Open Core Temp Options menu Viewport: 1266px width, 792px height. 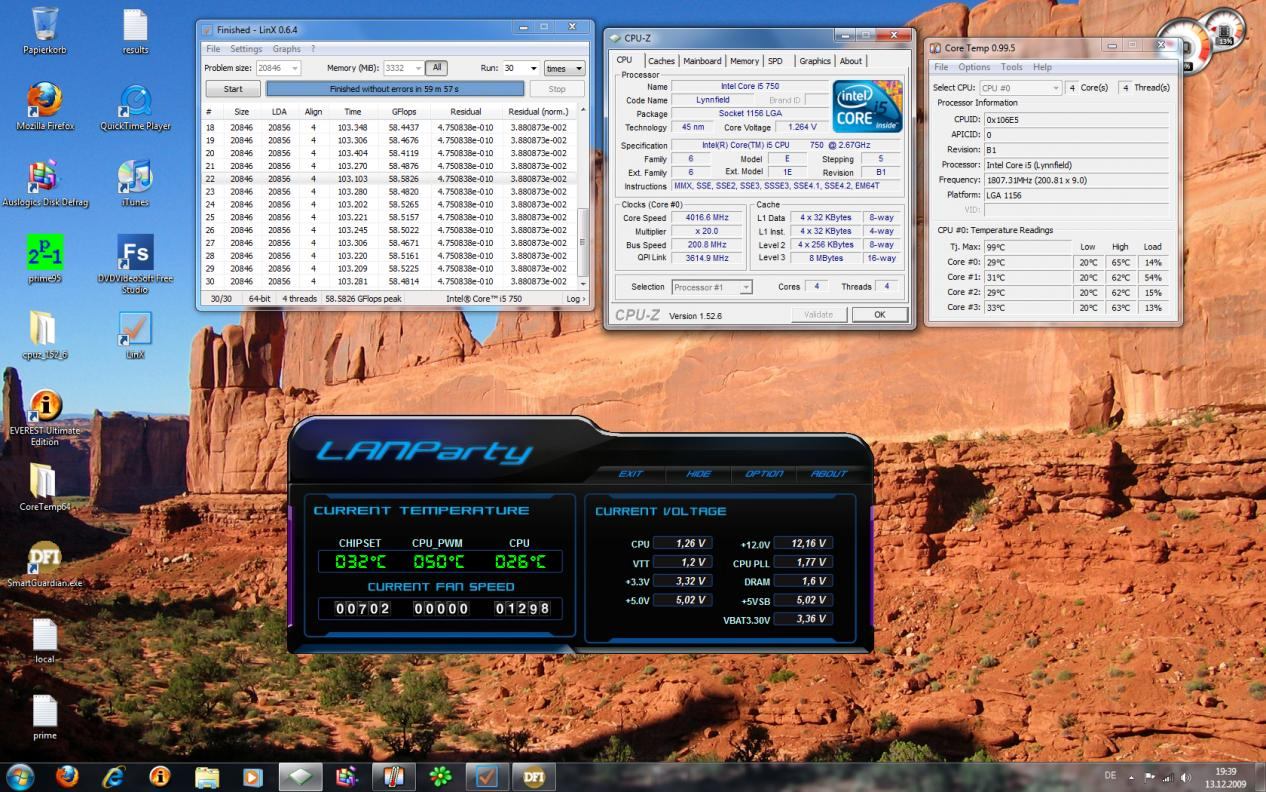click(x=974, y=67)
